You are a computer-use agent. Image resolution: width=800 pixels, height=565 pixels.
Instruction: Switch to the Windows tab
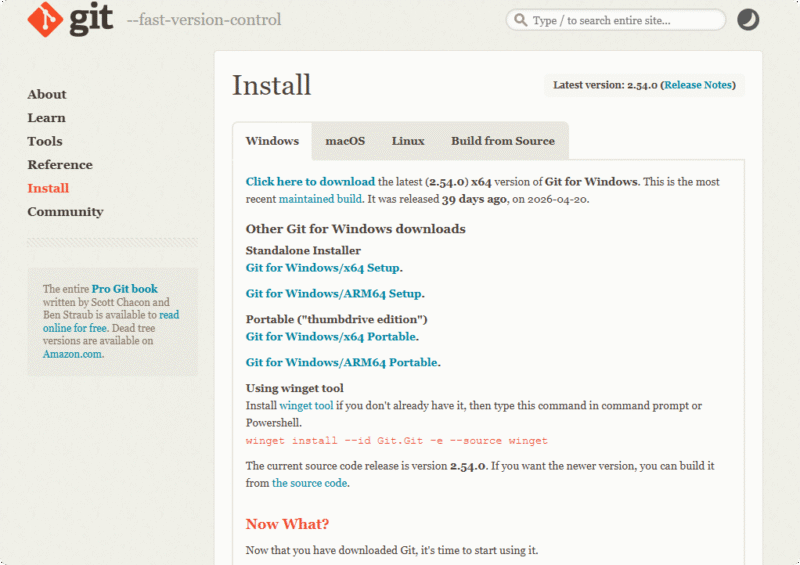click(x=272, y=141)
